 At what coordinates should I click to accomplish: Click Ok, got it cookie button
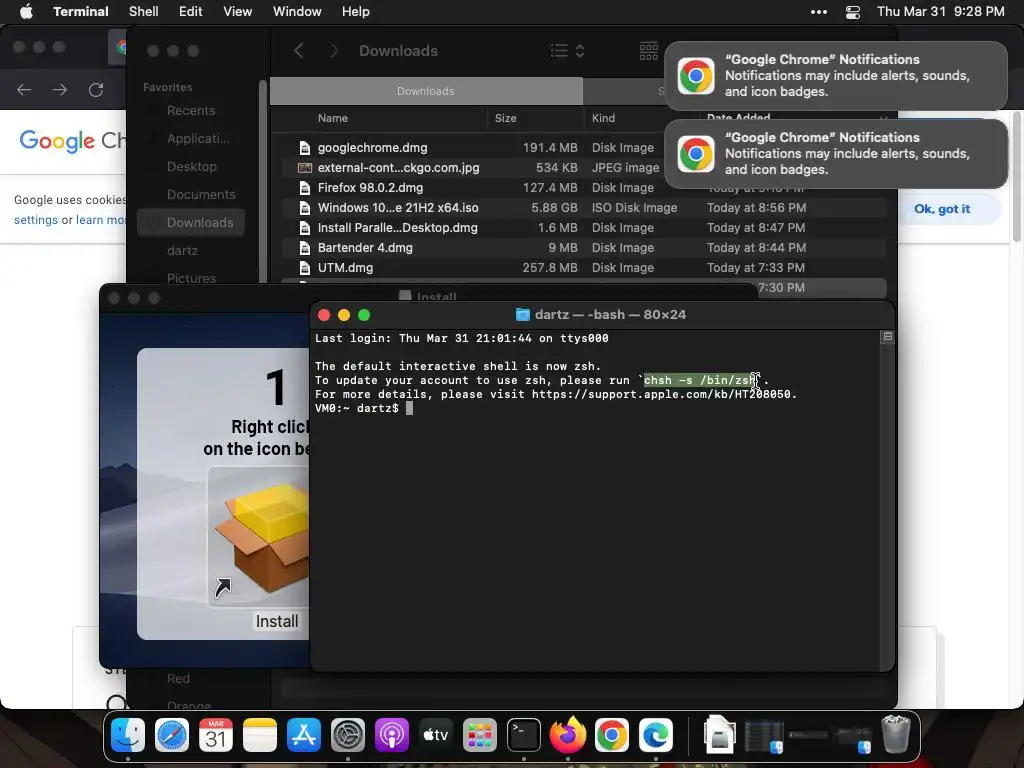click(942, 209)
